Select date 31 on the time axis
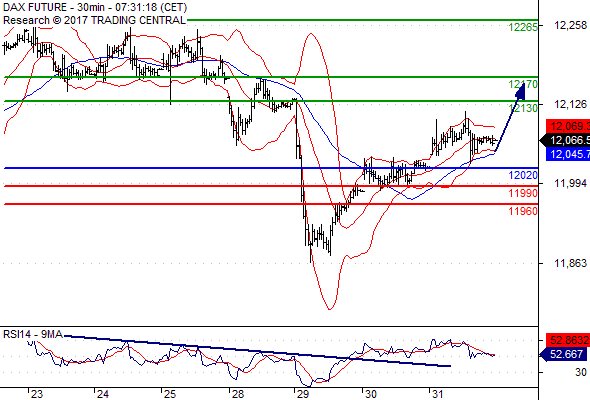Image resolution: width=590 pixels, height=400 pixels. point(437,394)
